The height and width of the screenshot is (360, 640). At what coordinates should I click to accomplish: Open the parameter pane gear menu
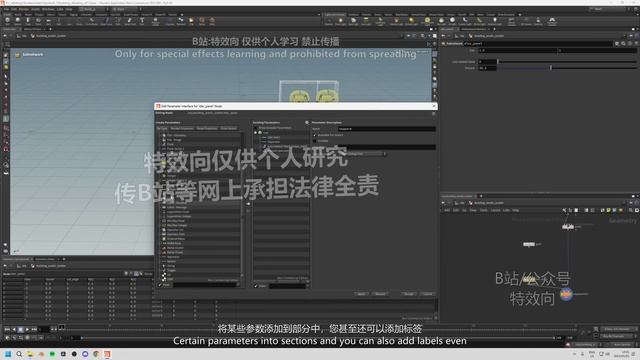617,43
